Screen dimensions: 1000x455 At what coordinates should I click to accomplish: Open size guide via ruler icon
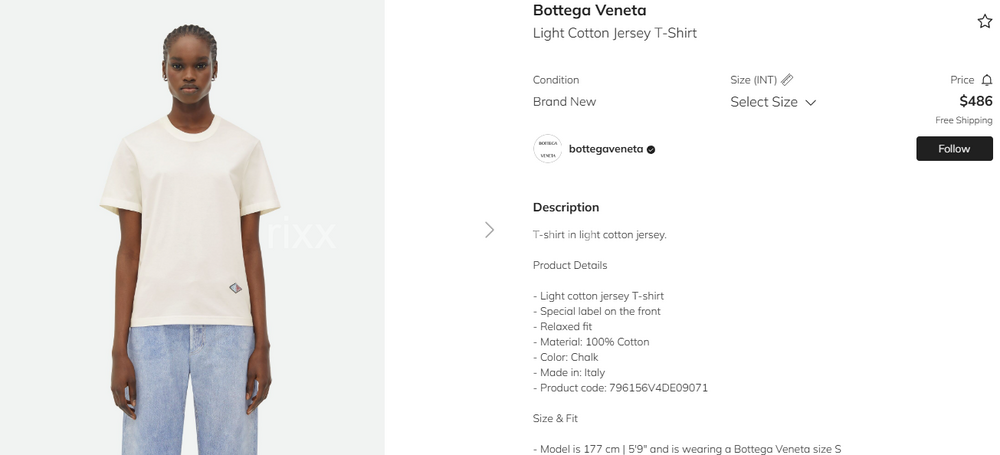click(787, 80)
